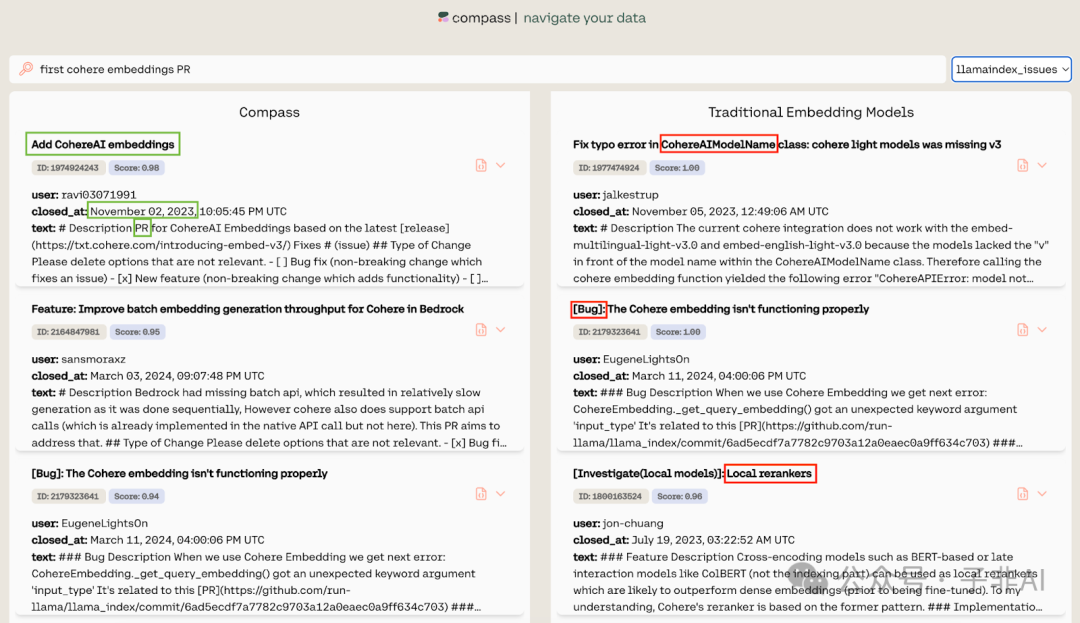This screenshot has height=623, width=1080.
Task: Click the navigate your data tagline
Action: (x=585, y=18)
